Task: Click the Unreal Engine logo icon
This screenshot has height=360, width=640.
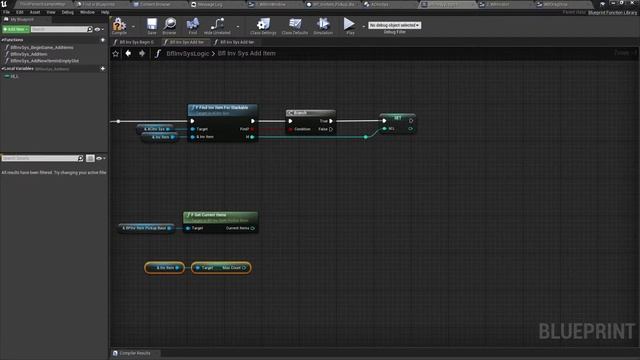Action: 4,4
